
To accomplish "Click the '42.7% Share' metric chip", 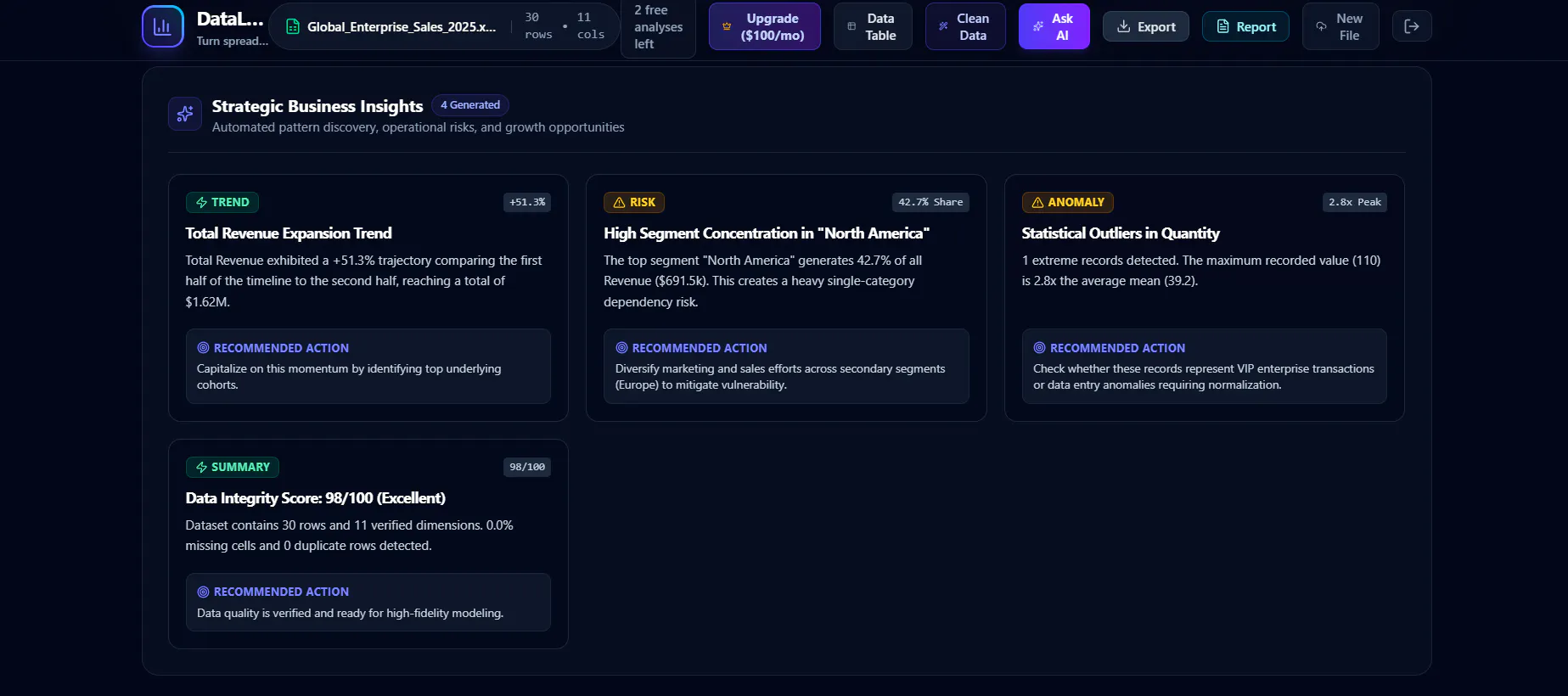I will point(930,202).
